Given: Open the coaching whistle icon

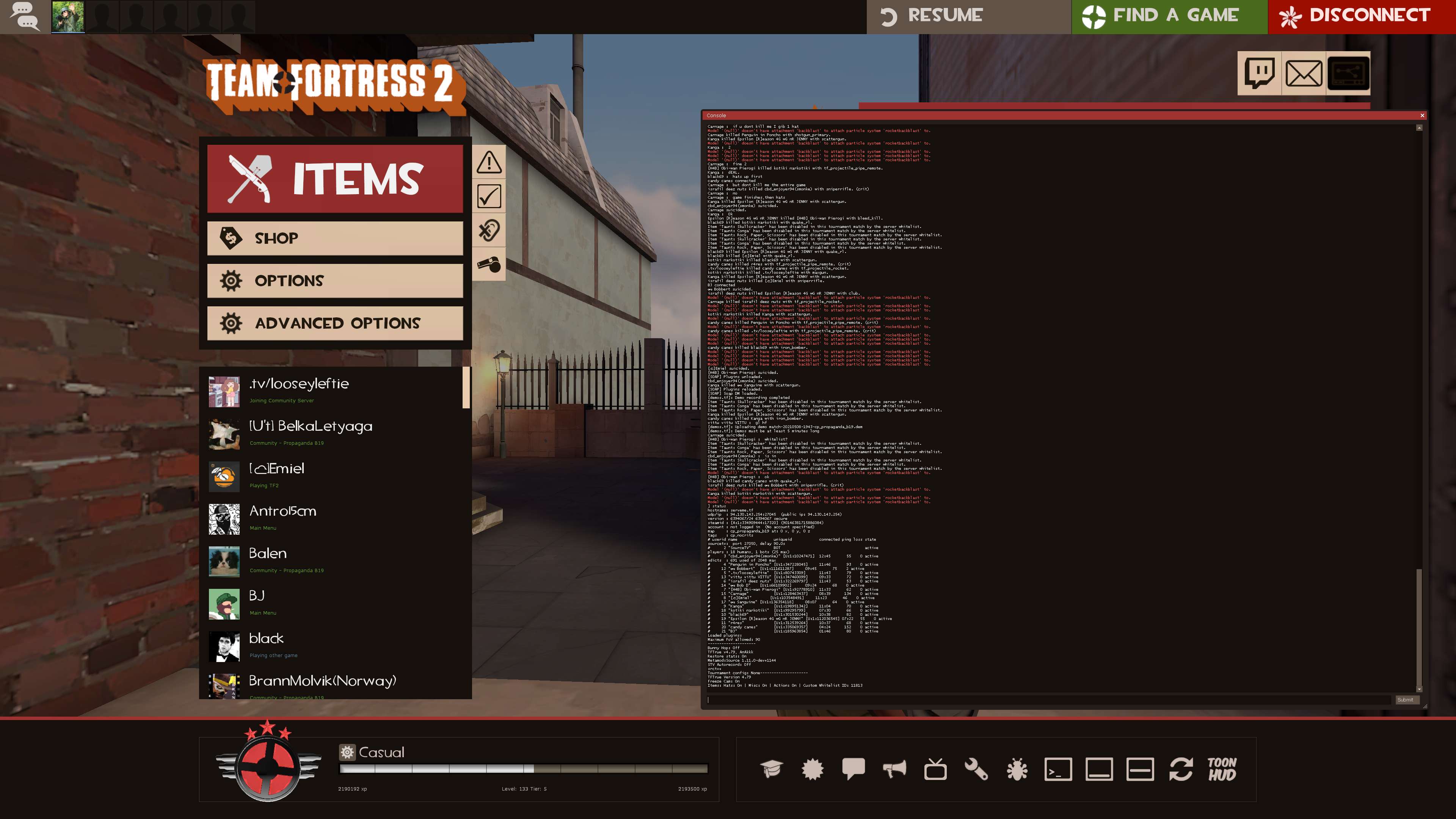Looking at the screenshot, I should point(489,264).
